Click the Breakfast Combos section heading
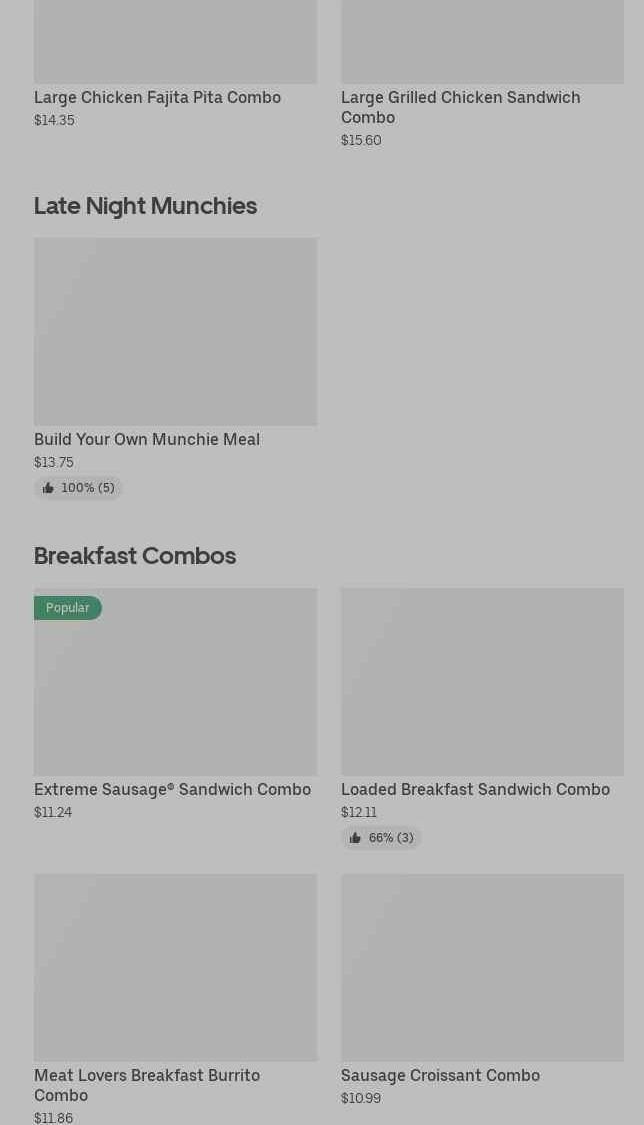 click(135, 555)
